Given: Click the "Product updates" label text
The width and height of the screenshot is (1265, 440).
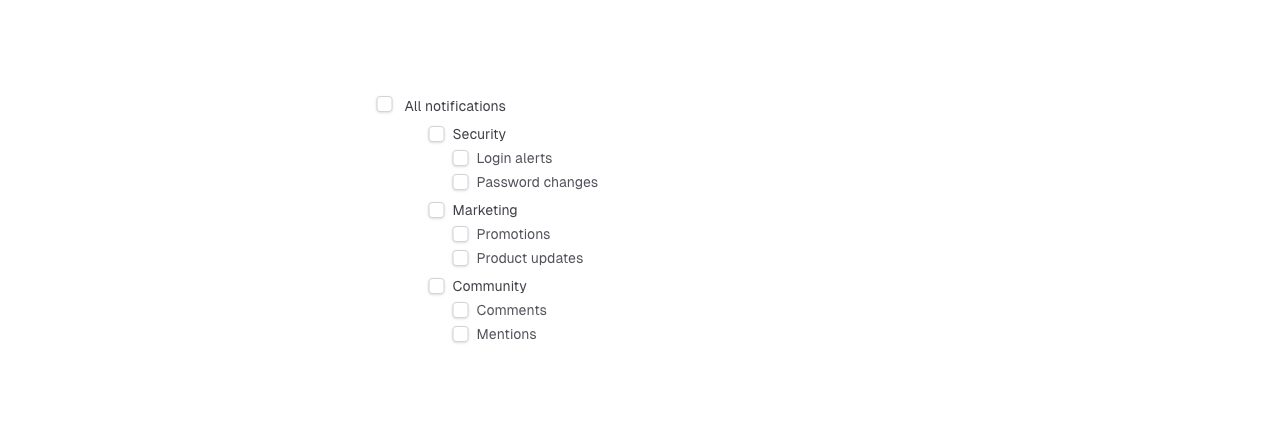Looking at the screenshot, I should coord(529,258).
